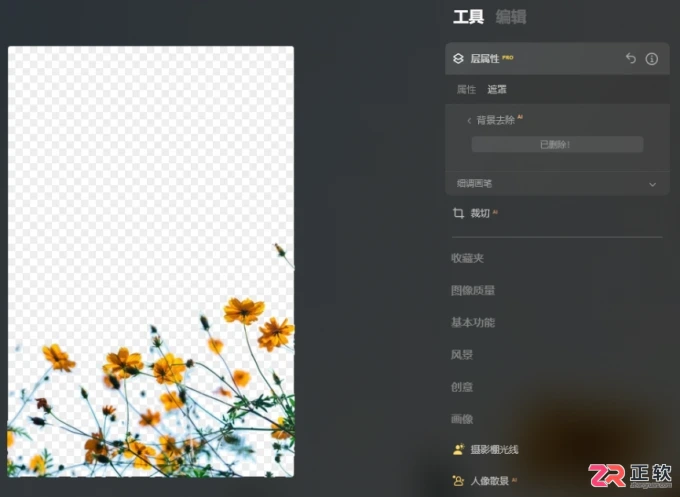
Task: Go back using arrow beside 背景去除
Action: [x=469, y=121]
